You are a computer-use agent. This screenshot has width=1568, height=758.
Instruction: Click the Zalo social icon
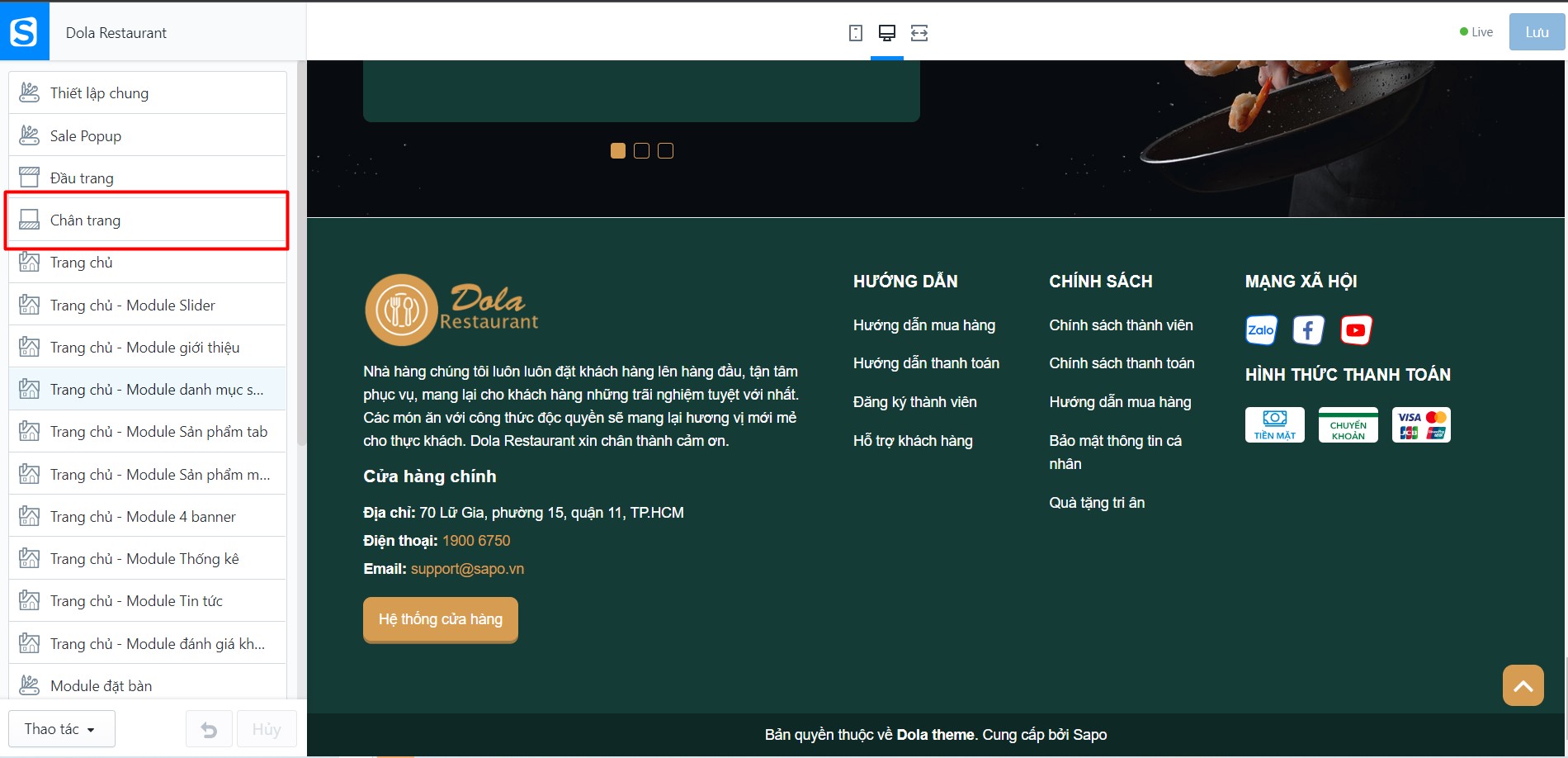pos(1261,330)
